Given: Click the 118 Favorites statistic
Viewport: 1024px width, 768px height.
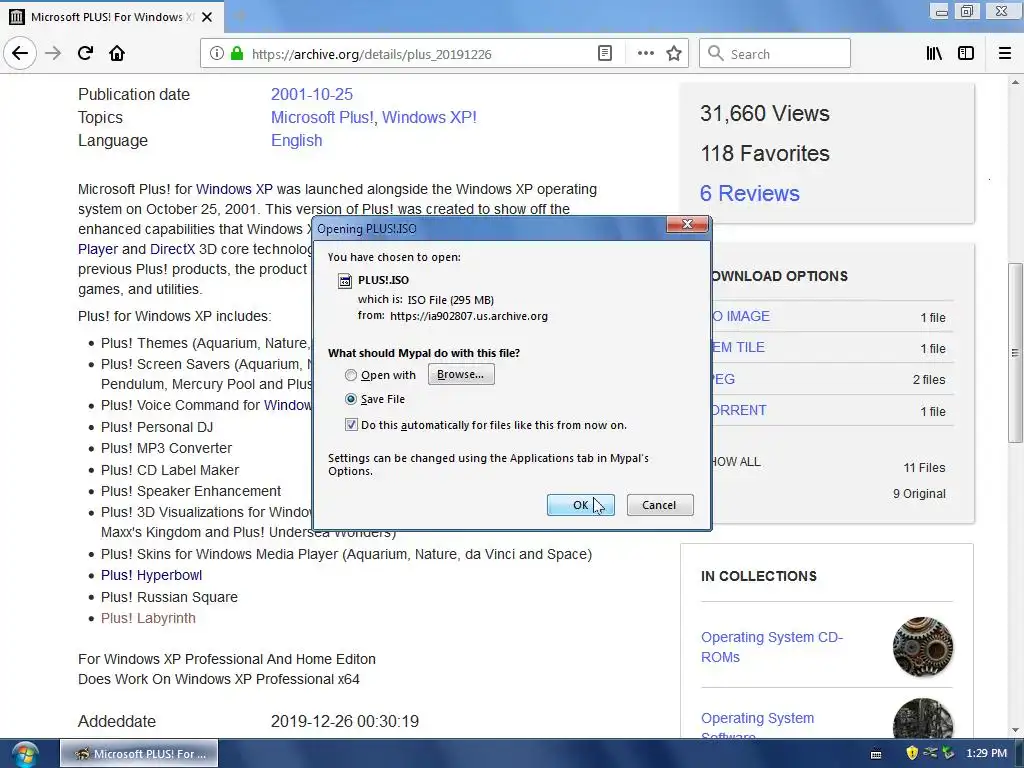Looking at the screenshot, I should 765,153.
